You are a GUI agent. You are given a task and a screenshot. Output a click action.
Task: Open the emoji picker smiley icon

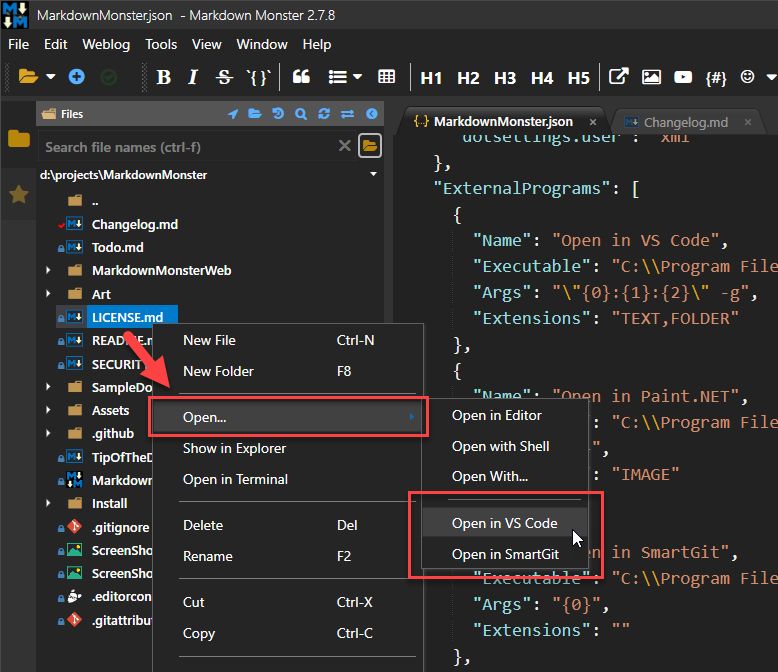(747, 76)
